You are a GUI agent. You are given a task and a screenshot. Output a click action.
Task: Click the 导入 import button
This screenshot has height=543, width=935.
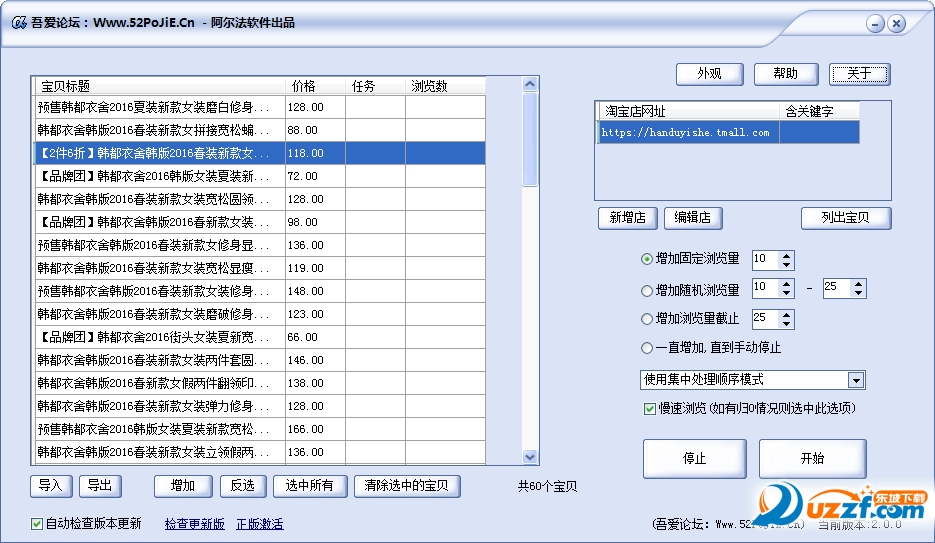51,486
